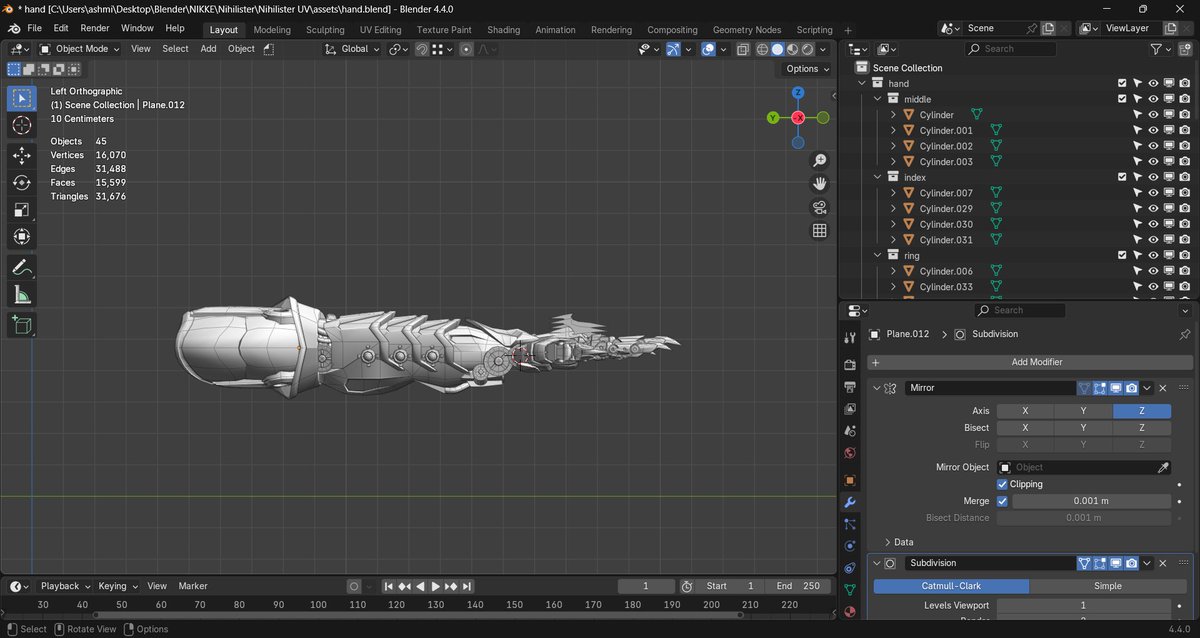
Task: Open the View Layer properties tab
Action: pos(850,409)
